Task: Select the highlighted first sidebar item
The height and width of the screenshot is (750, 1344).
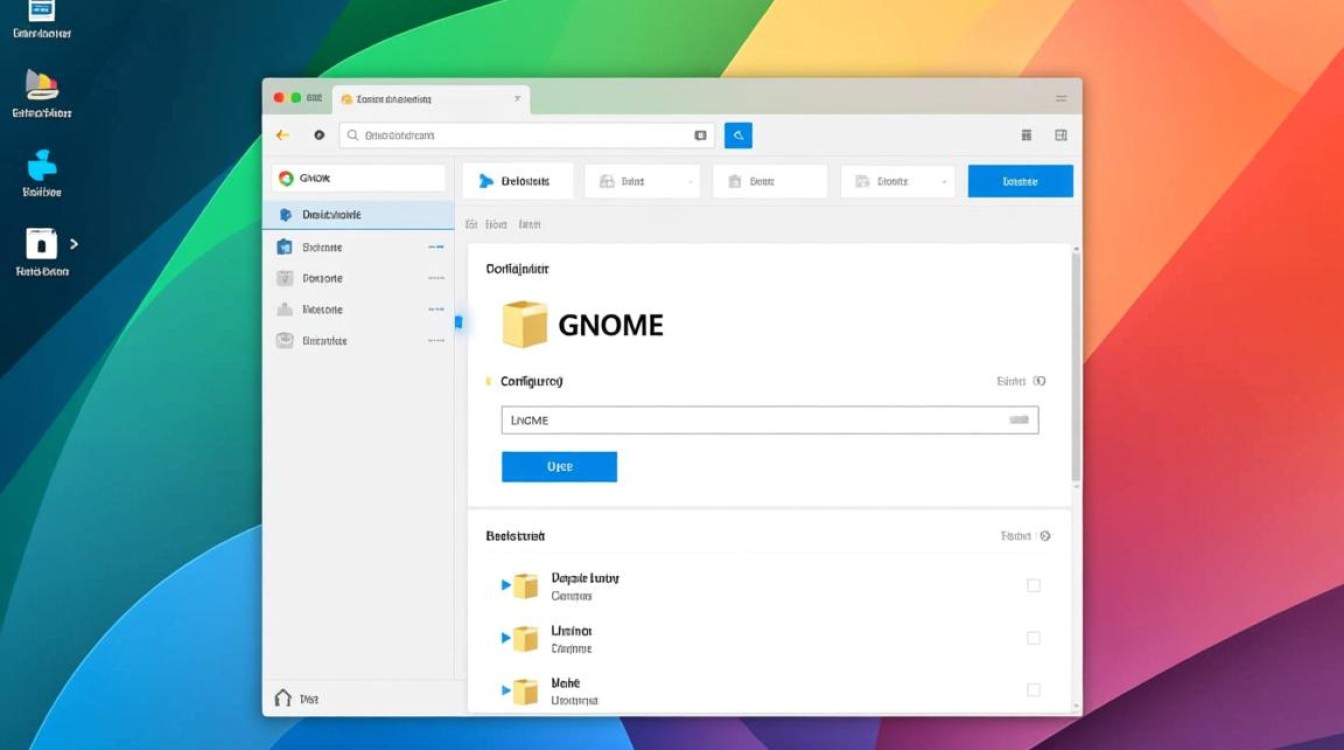Action: pyautogui.click(x=358, y=215)
